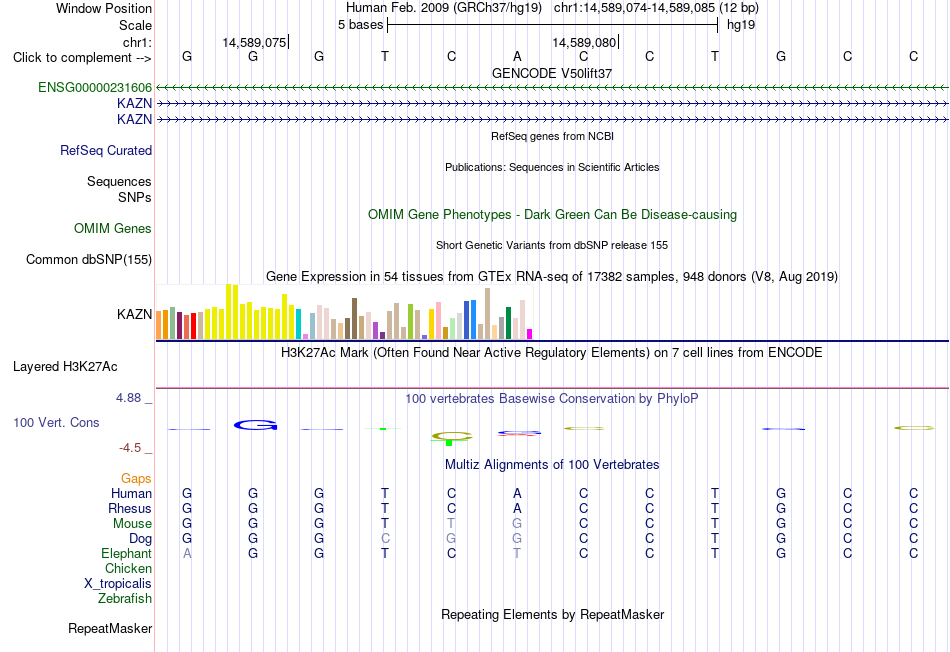Click the KAZN label beside GTEx bar chart

coord(135,314)
